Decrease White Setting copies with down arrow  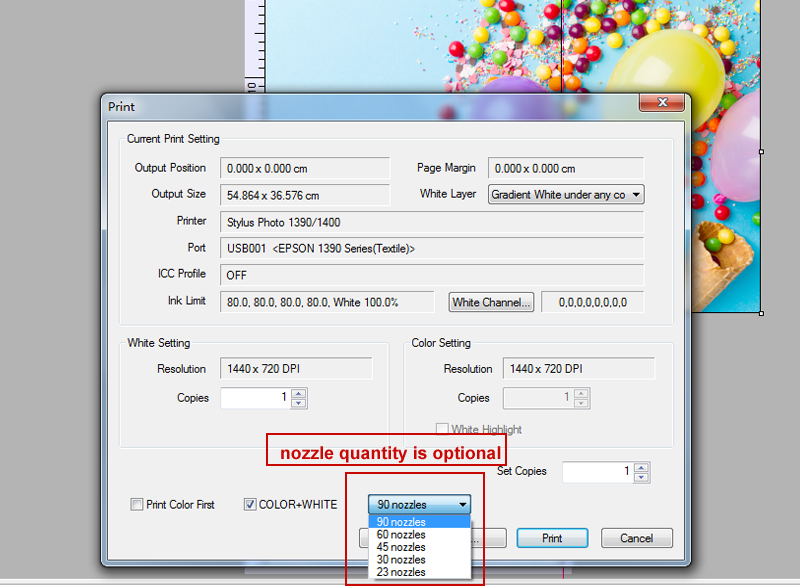(299, 403)
